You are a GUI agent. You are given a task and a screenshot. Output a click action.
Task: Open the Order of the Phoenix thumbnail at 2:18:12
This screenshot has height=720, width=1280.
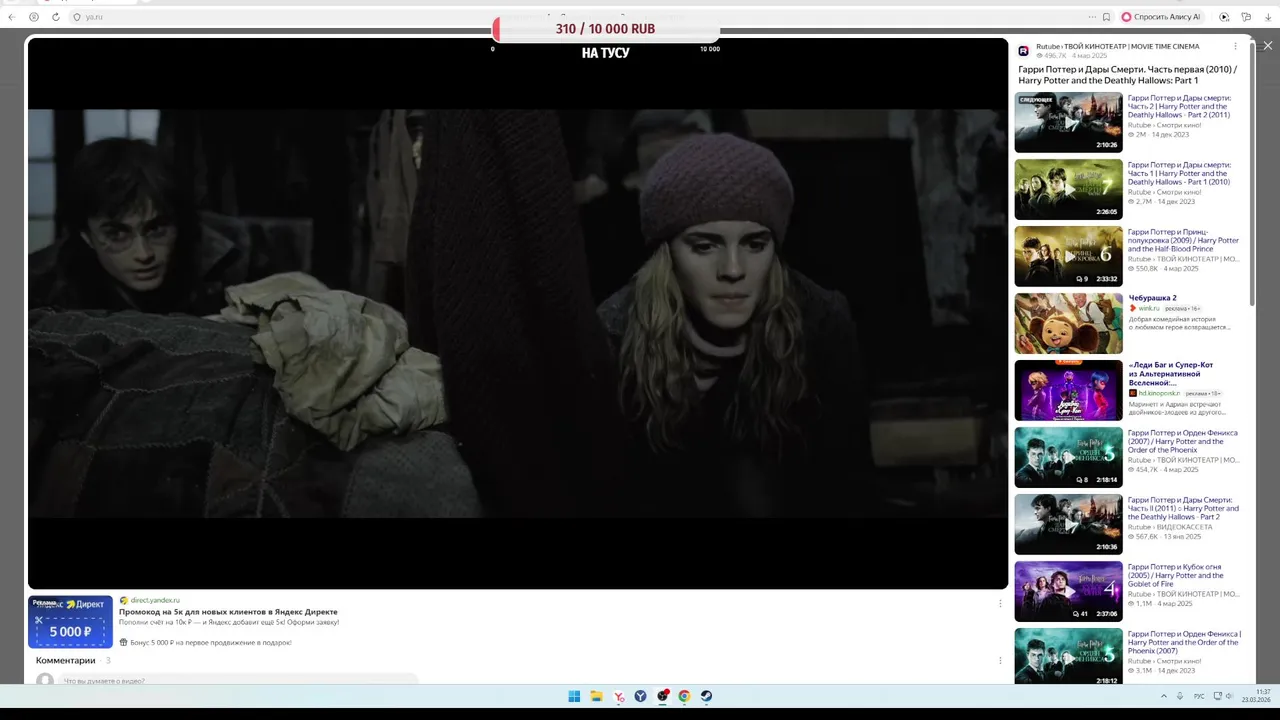click(x=1068, y=656)
